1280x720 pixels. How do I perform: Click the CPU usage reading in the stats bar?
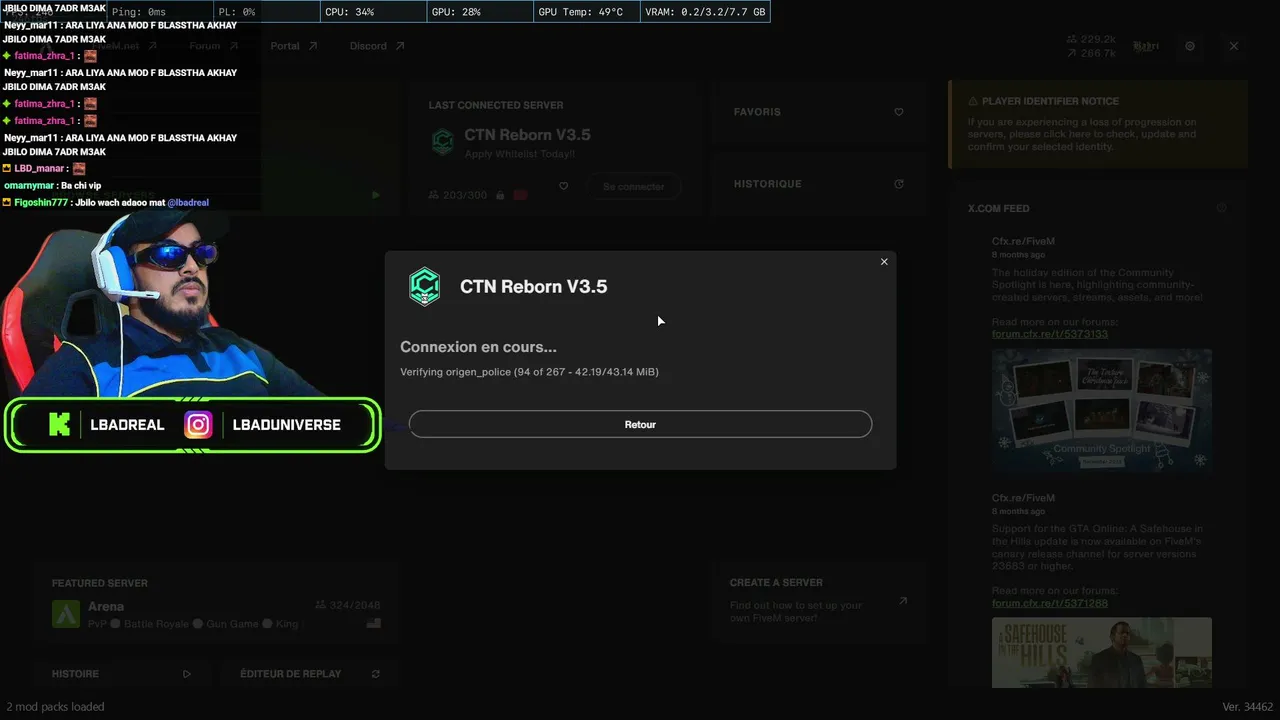click(350, 12)
